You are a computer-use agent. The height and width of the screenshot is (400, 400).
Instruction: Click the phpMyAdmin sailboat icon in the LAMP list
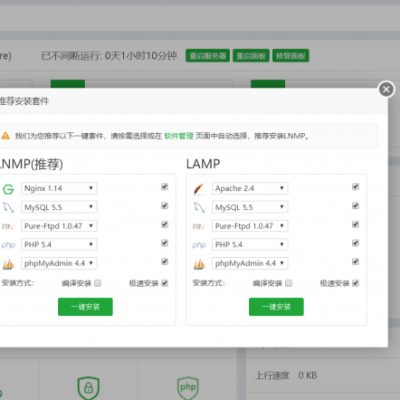[x=199, y=264]
